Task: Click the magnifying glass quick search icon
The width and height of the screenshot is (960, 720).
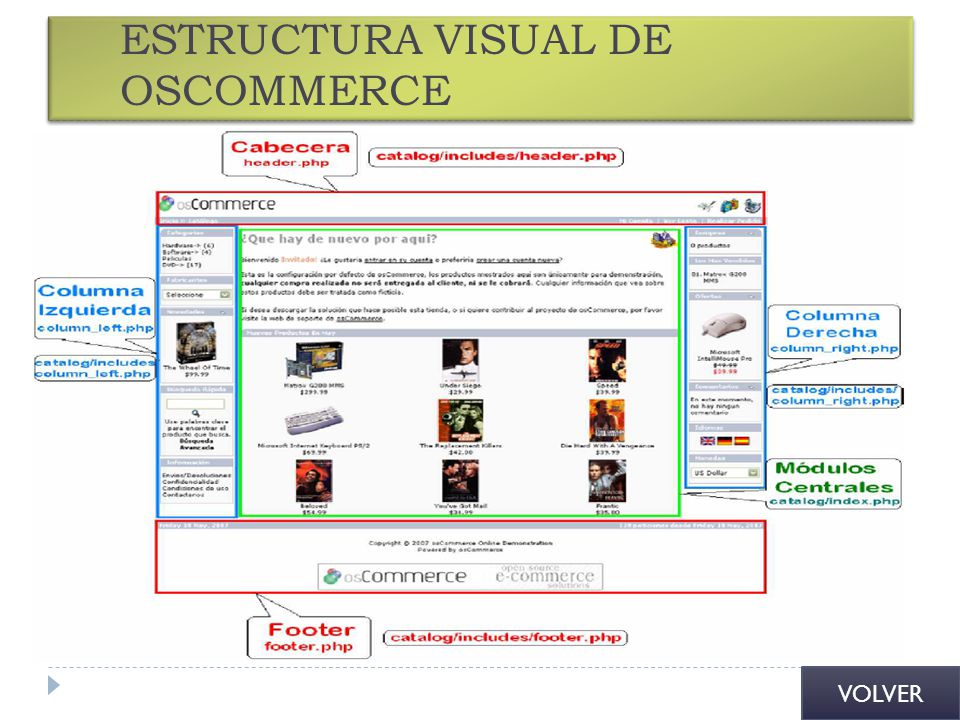Action: (195, 413)
